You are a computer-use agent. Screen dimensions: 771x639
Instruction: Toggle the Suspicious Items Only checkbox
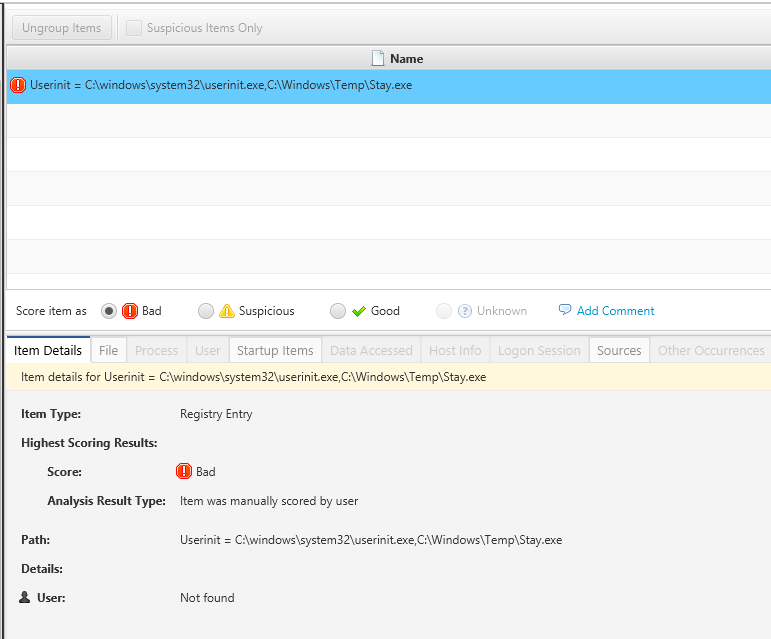coord(134,28)
